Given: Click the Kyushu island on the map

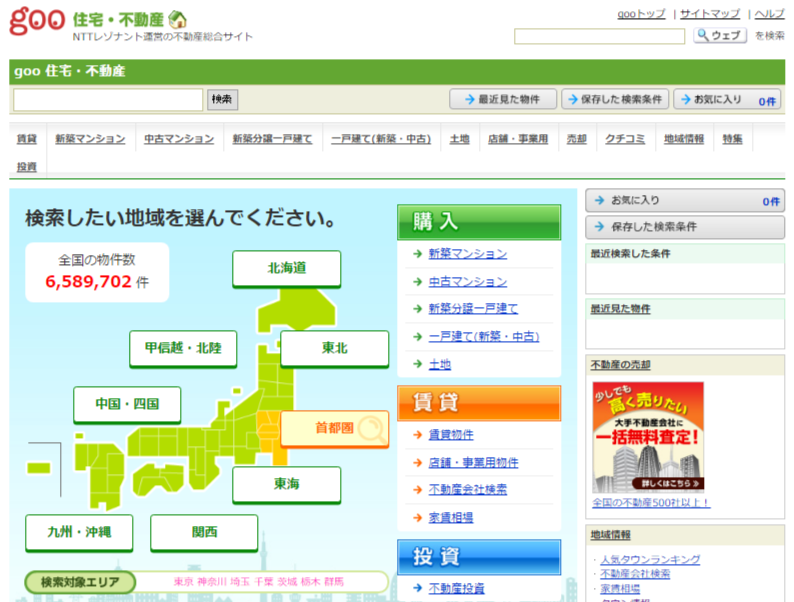Looking at the screenshot, I should 99,475.
